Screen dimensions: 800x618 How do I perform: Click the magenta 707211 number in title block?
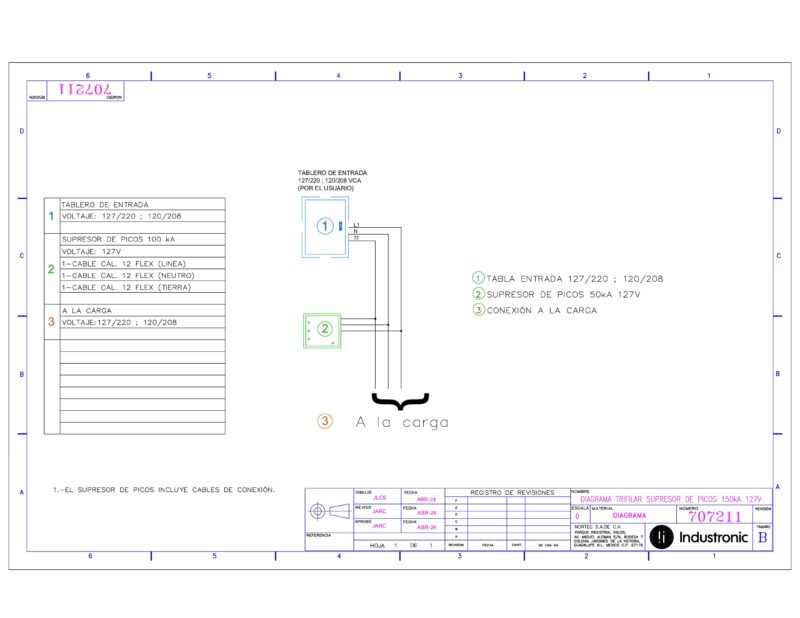[x=714, y=516]
